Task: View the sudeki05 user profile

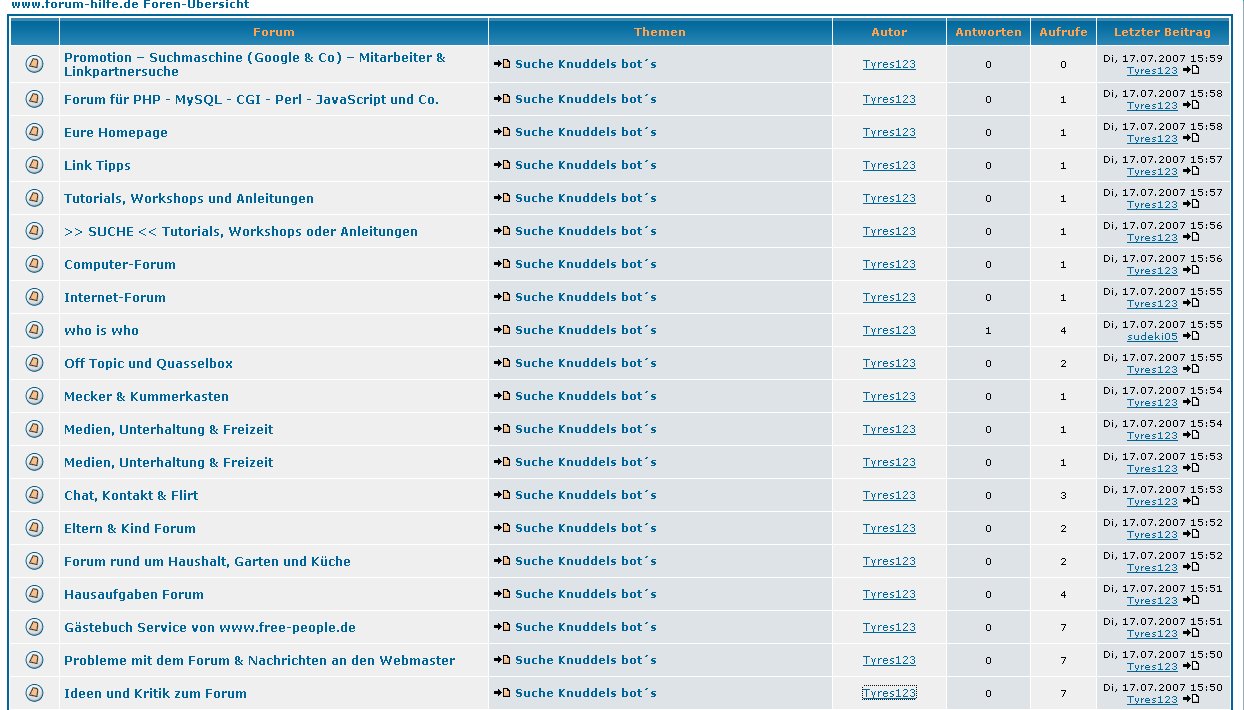Action: [x=1152, y=337]
